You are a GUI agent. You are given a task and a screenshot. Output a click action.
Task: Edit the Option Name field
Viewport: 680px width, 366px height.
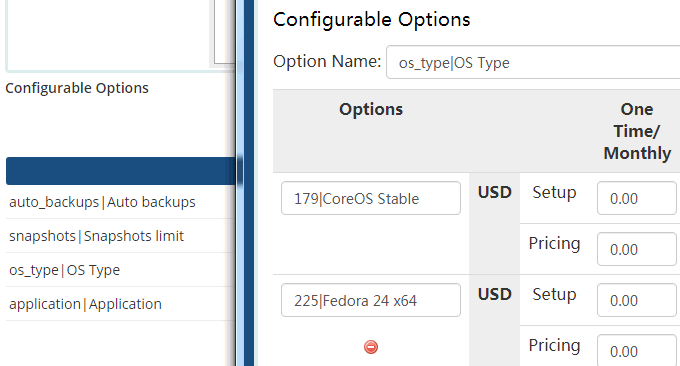coord(533,62)
